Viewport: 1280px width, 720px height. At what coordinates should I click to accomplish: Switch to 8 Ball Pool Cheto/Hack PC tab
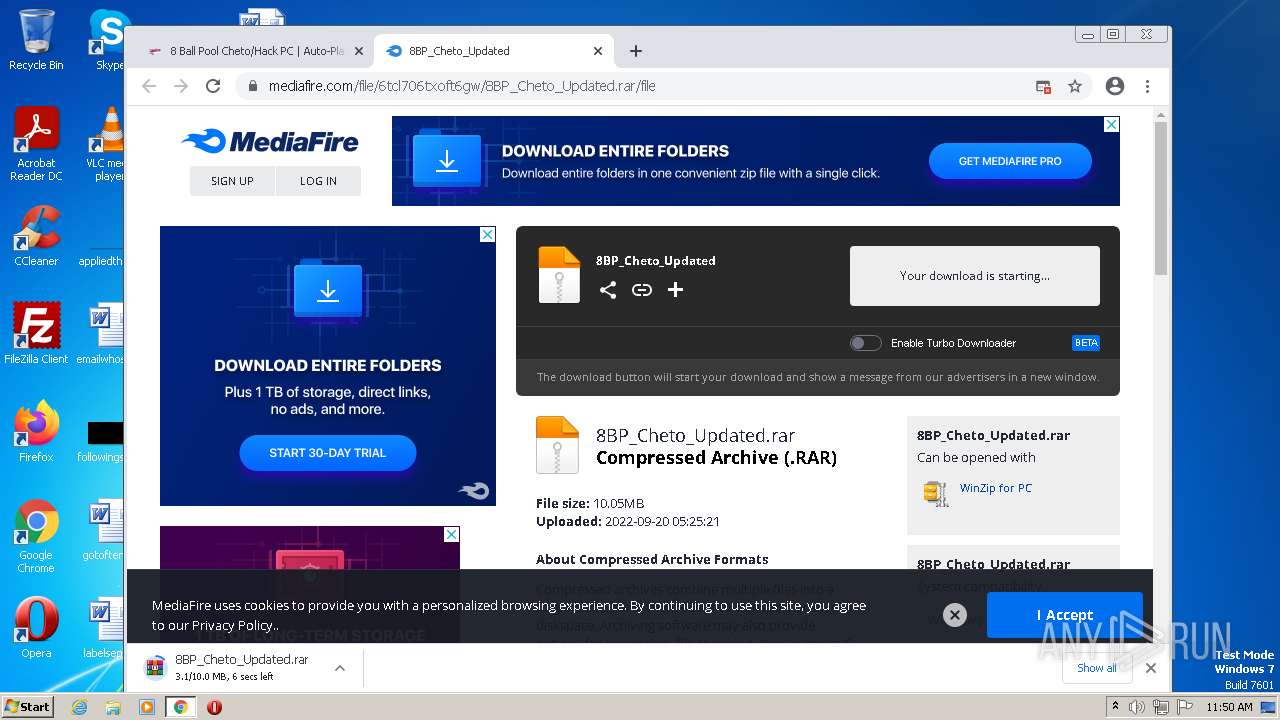[x=254, y=51]
